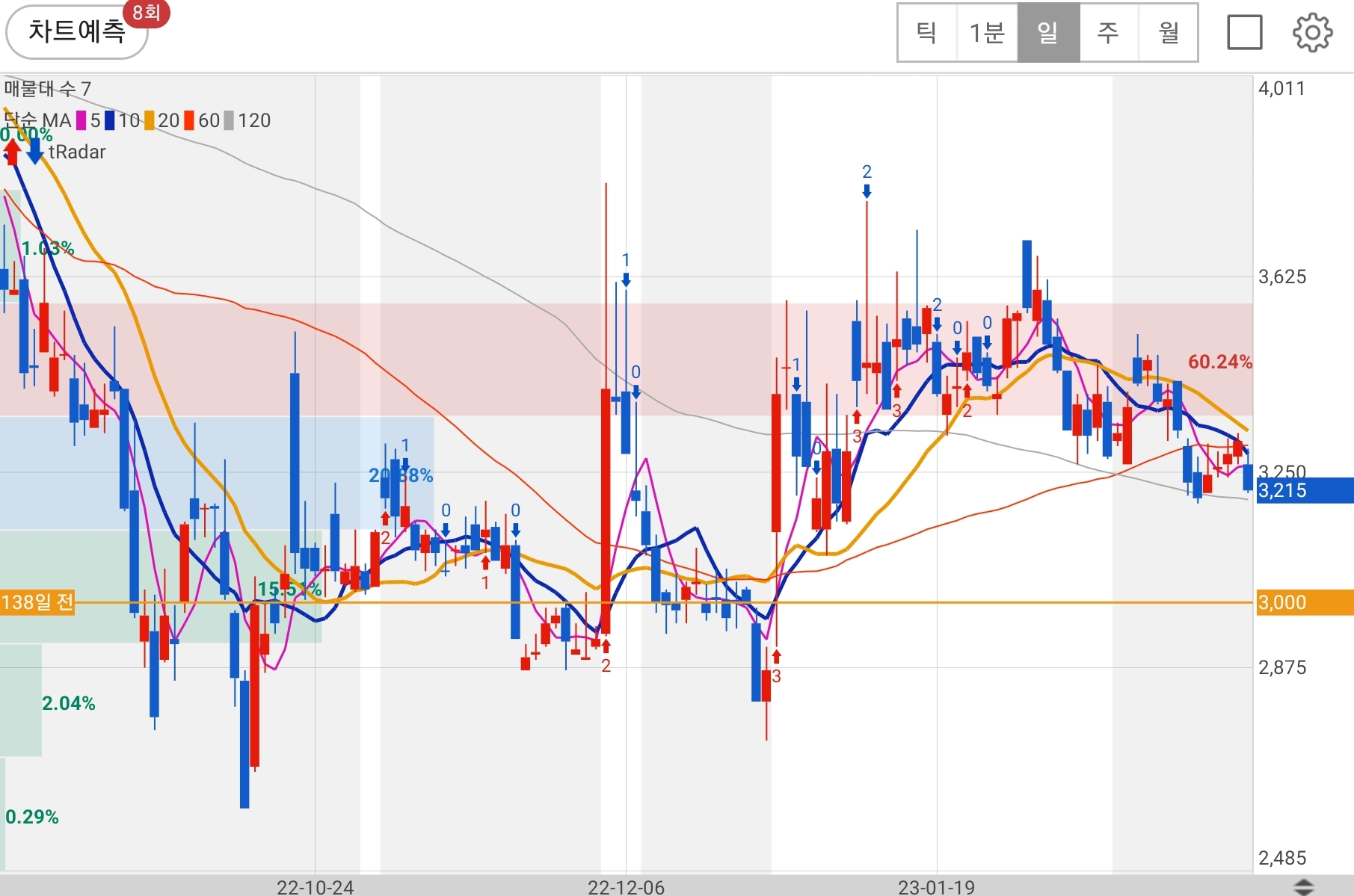The width and height of the screenshot is (1354, 896).
Task: Click the magenta MA 5 color swatch
Action: pos(81,120)
